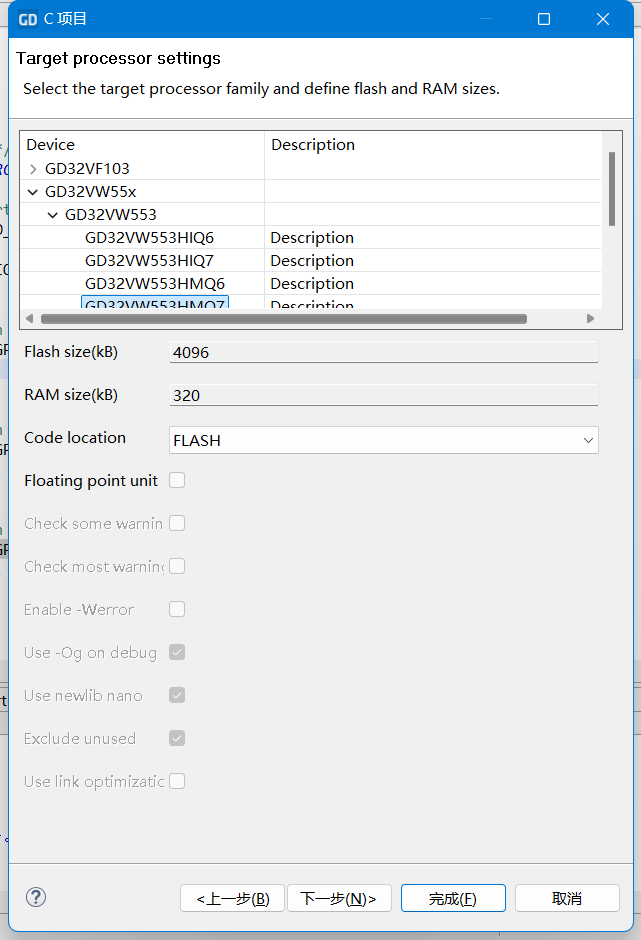Open the Code location FLASH dropdown
Screen dimensions: 641x940
[x=384, y=440]
